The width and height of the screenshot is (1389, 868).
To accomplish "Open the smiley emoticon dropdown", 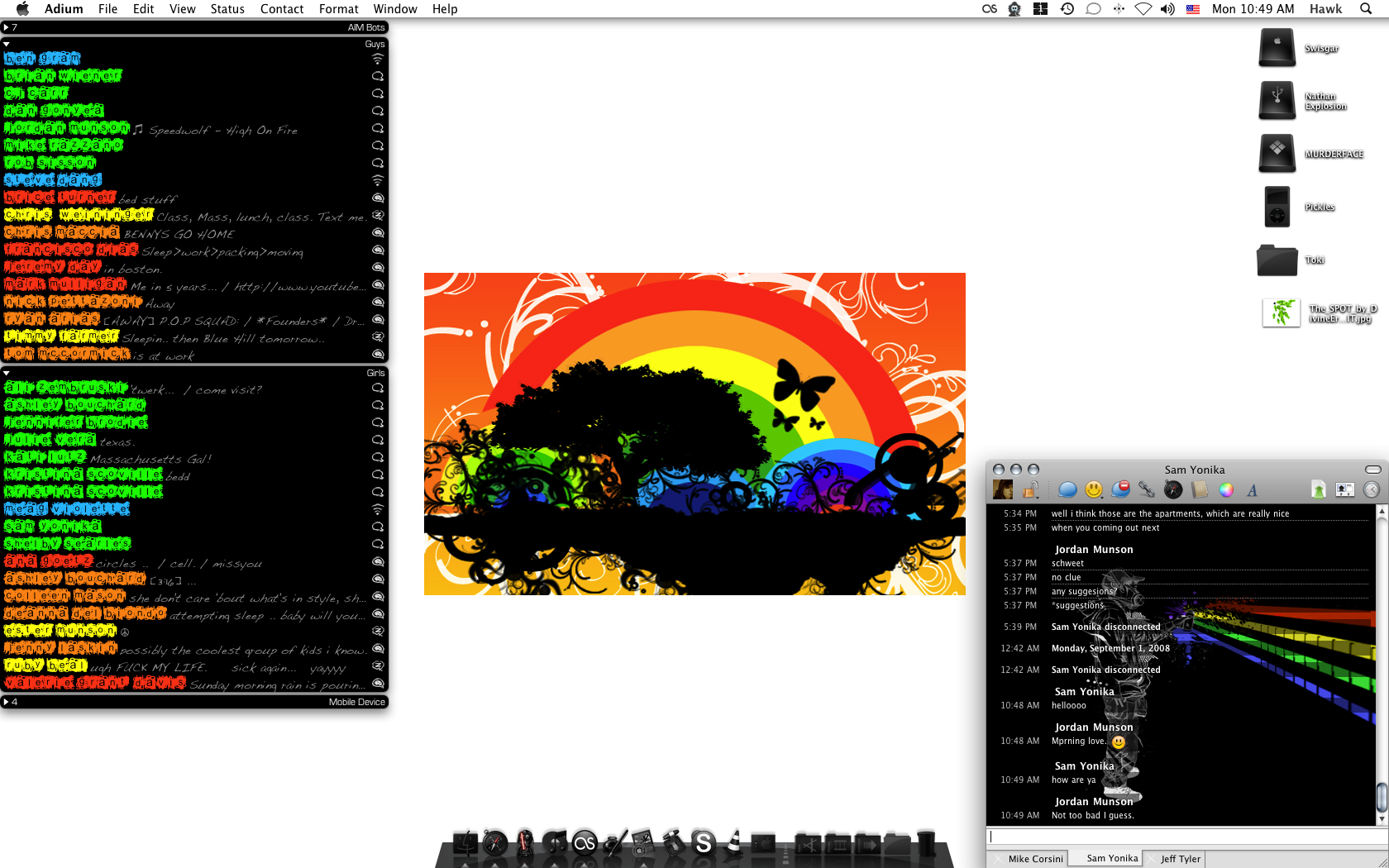I will [1094, 489].
